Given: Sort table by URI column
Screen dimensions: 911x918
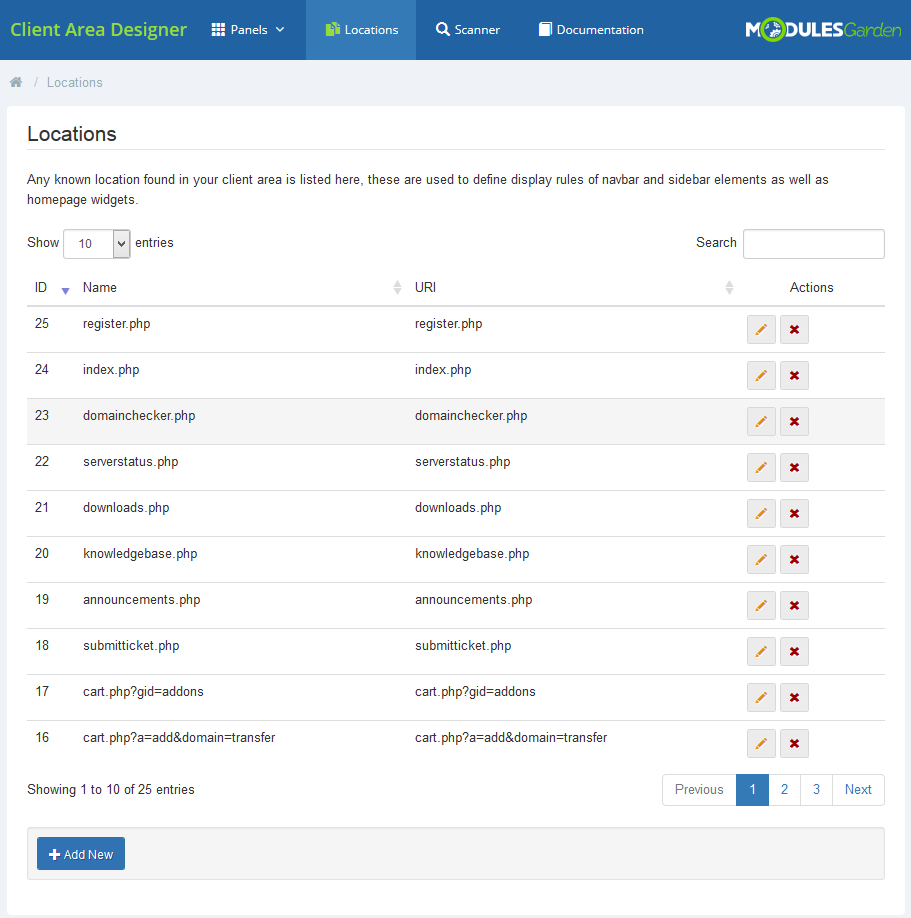Looking at the screenshot, I should click(573, 287).
